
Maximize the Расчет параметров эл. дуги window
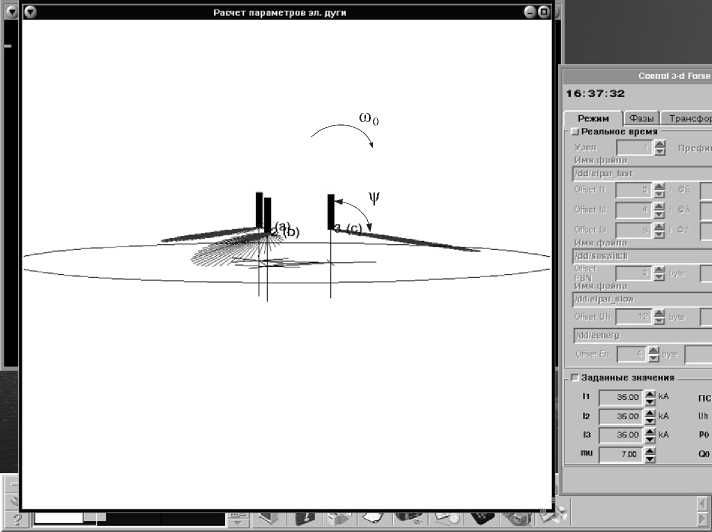[x=544, y=12]
